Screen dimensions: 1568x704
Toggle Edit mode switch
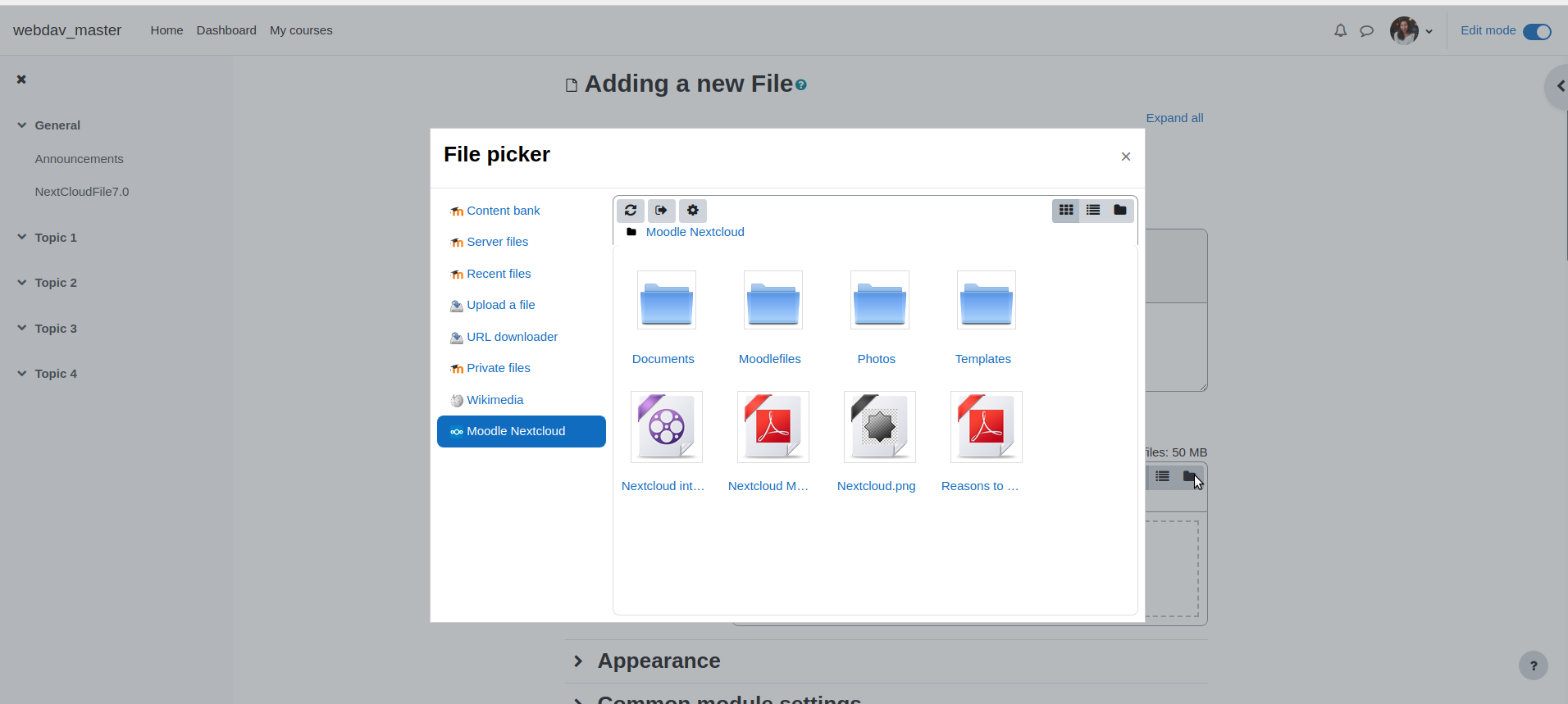1538,31
